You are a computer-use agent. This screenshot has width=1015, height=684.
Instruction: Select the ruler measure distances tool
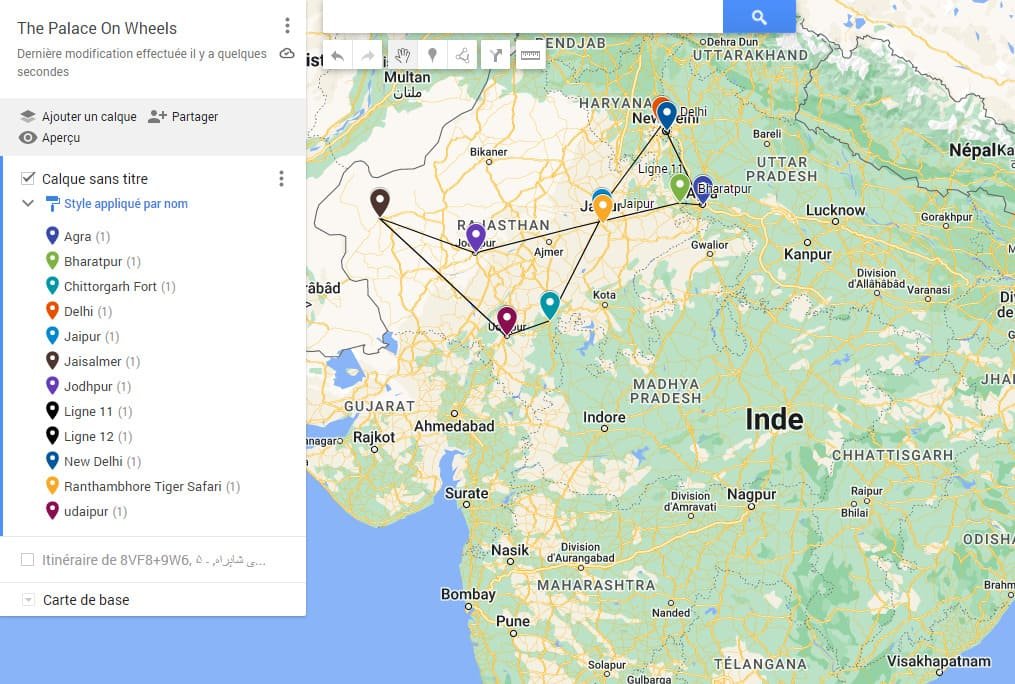(530, 56)
